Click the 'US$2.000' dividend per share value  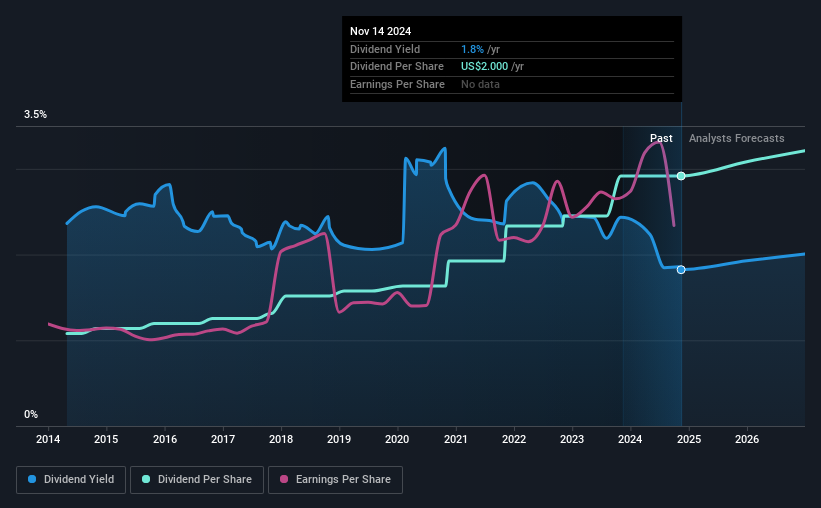point(484,67)
